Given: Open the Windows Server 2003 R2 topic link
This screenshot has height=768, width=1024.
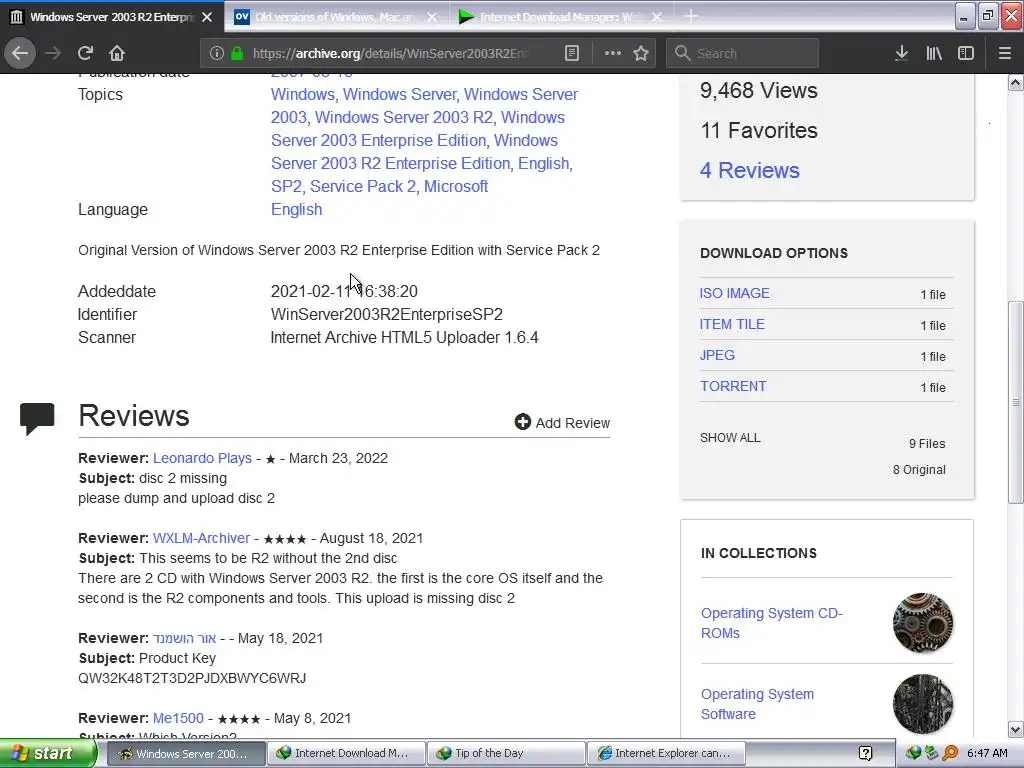Looking at the screenshot, I should pyautogui.click(x=404, y=118).
